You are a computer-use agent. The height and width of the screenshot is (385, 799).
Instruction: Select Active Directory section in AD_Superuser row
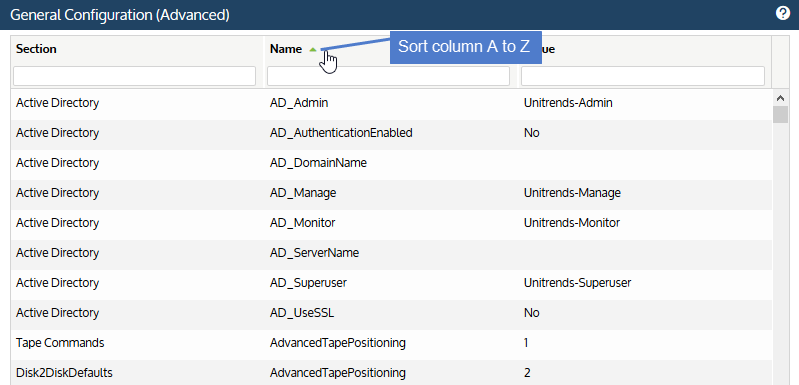[58, 283]
